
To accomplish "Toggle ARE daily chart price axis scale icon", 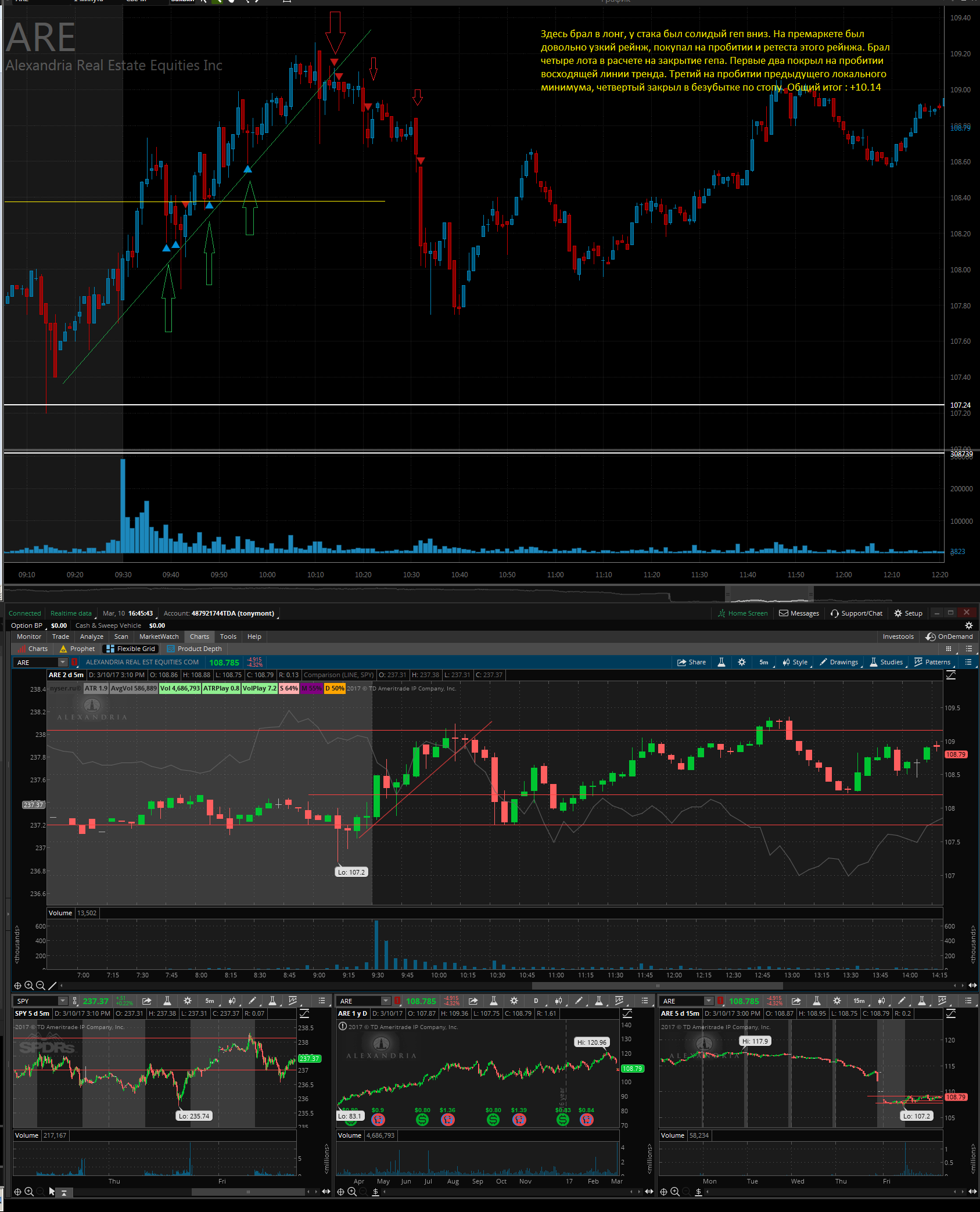I will (x=627, y=1013).
